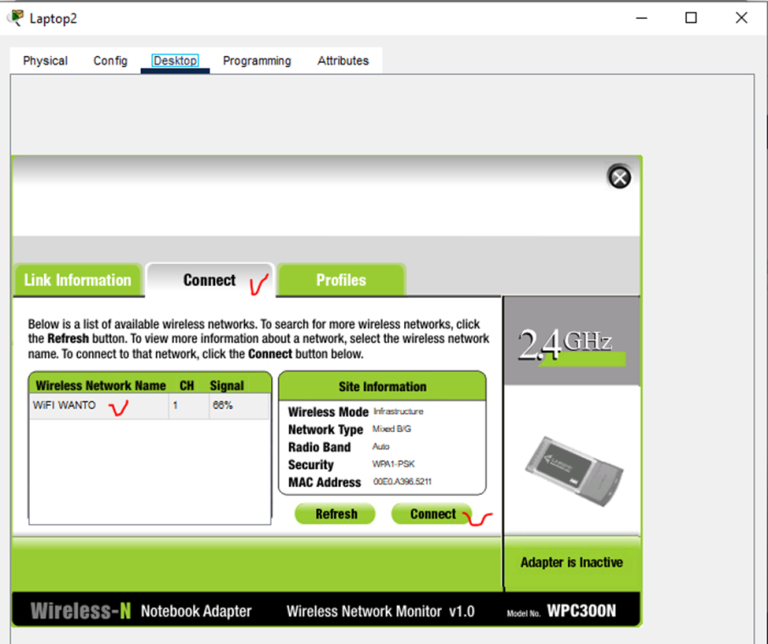Select the Desktop tab
This screenshot has width=768, height=644.
point(175,61)
